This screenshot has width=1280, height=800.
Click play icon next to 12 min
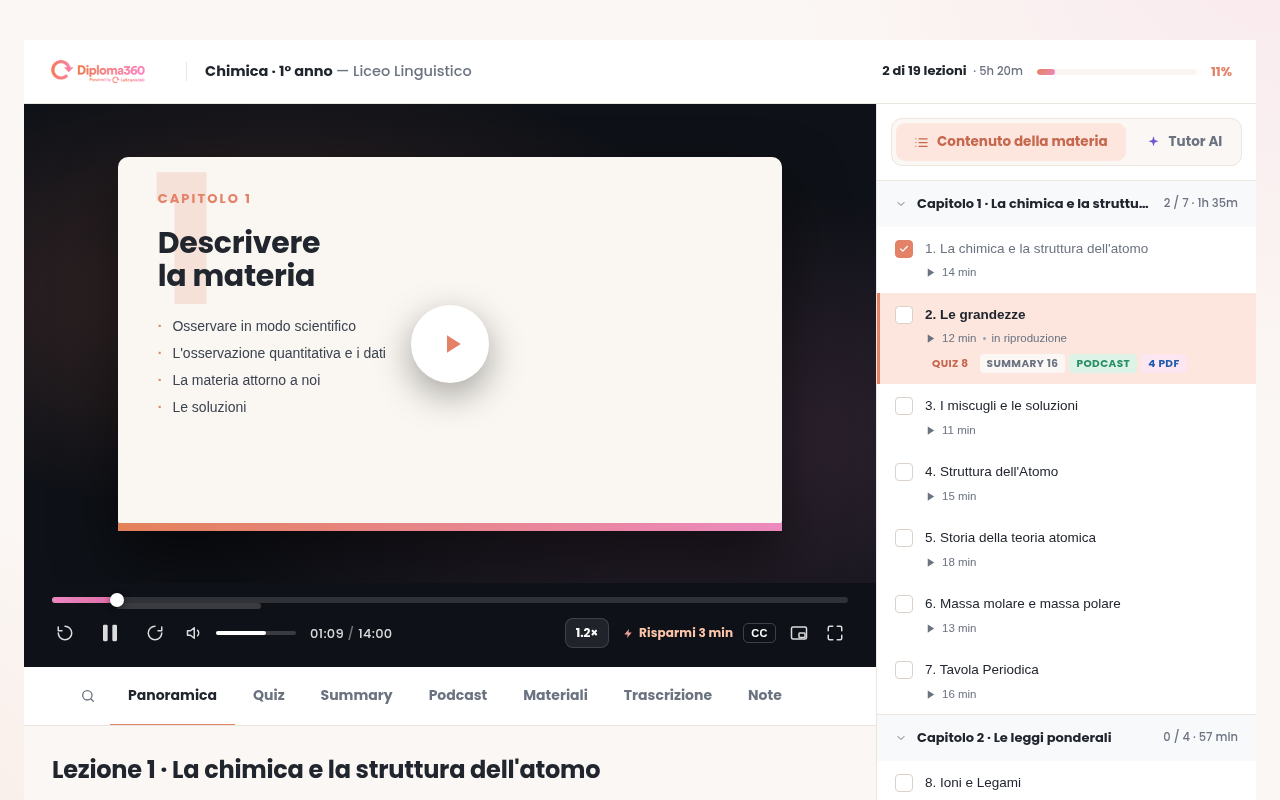[x=931, y=339]
